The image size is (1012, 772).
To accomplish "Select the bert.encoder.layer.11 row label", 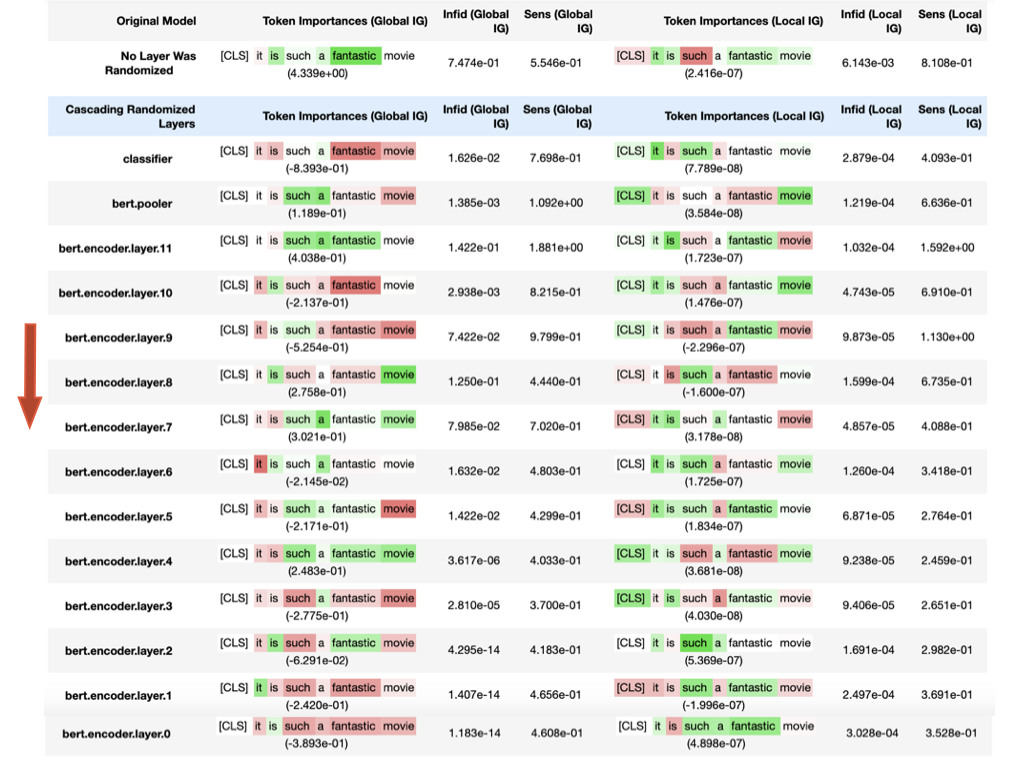I will click(x=116, y=248).
